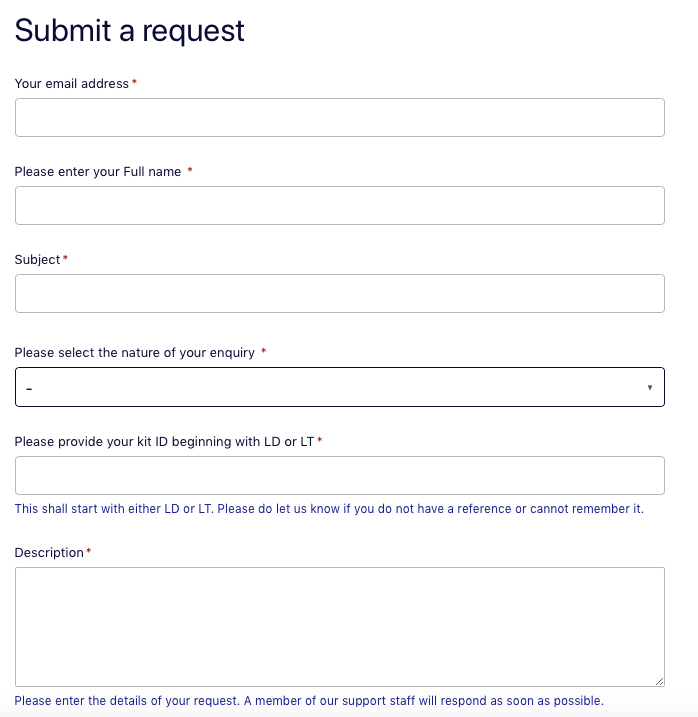Click the 'Submit a request' page heading

point(129,31)
